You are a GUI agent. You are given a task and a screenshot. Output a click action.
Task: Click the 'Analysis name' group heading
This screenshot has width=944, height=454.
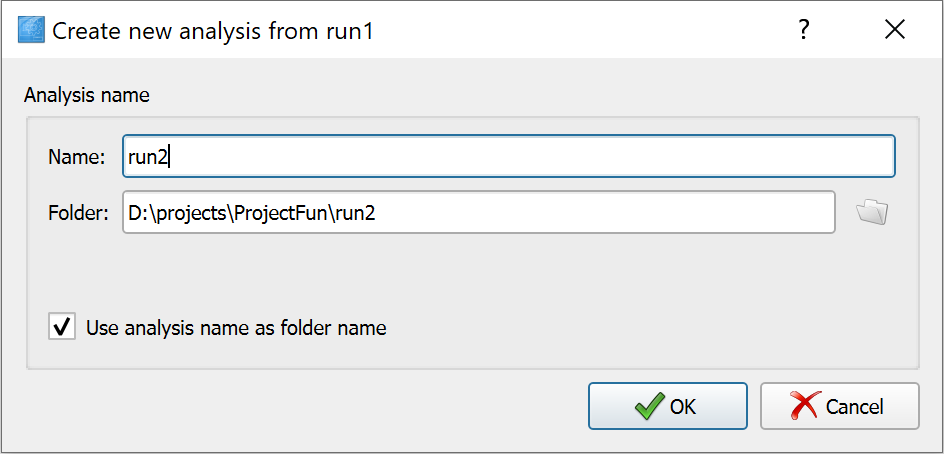click(87, 95)
